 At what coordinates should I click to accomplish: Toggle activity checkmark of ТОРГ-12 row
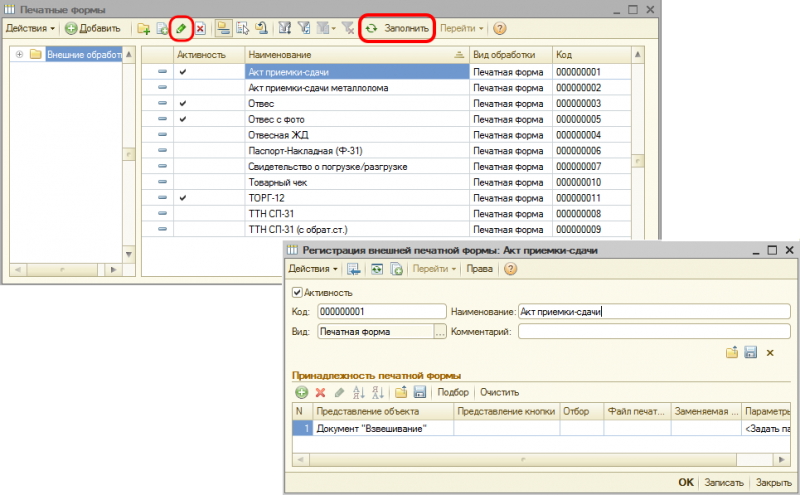tap(183, 198)
